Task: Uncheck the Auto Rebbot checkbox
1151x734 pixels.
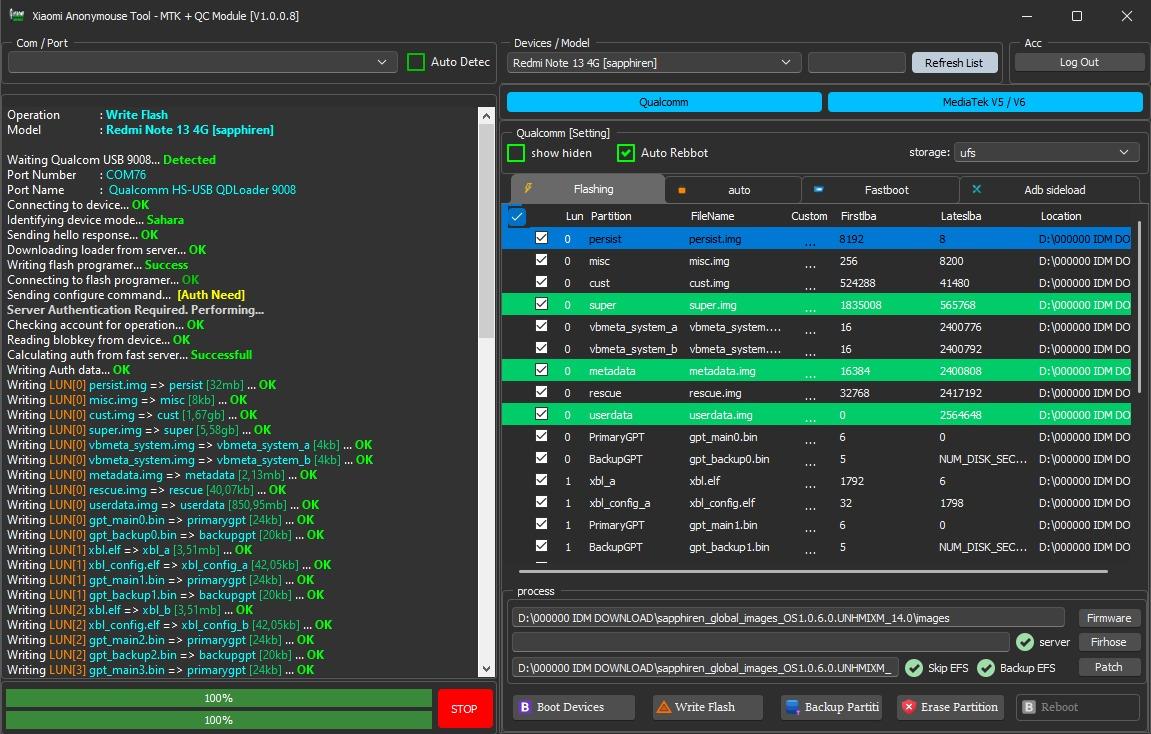Action: pos(626,153)
